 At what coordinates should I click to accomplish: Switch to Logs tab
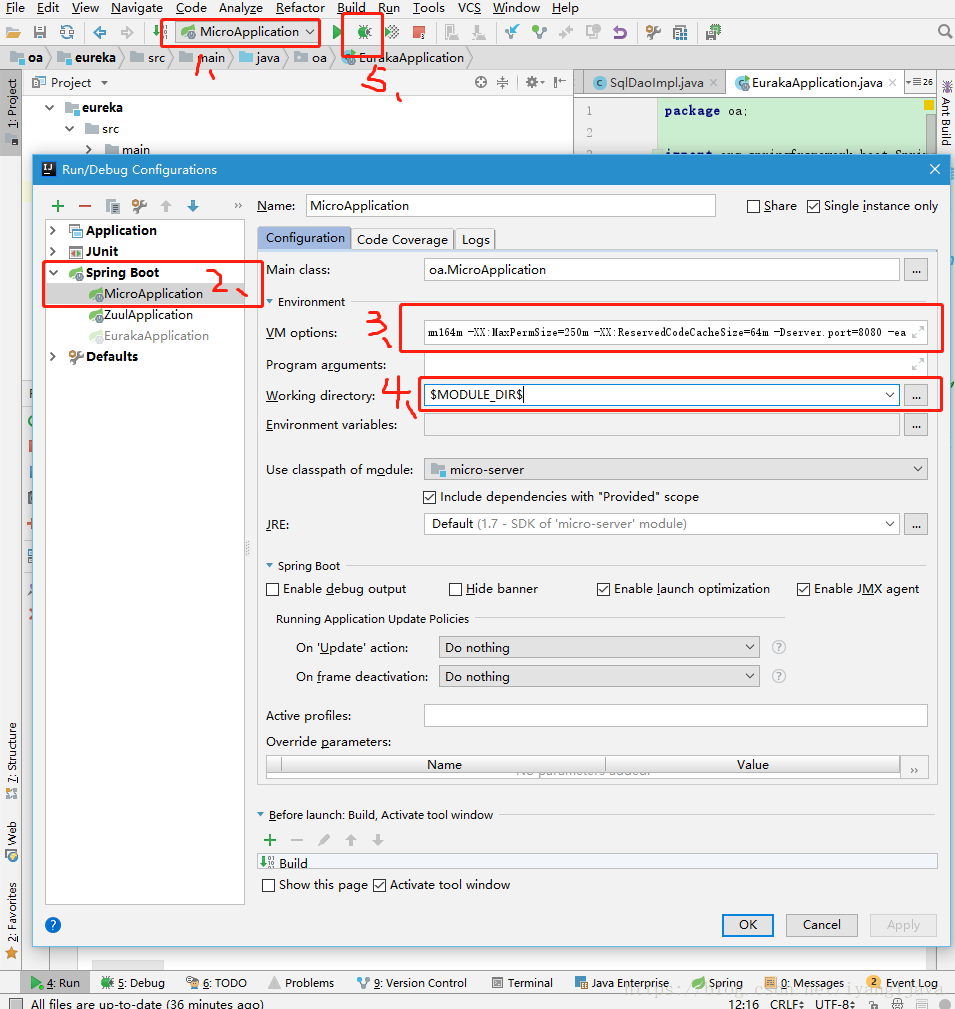(476, 239)
